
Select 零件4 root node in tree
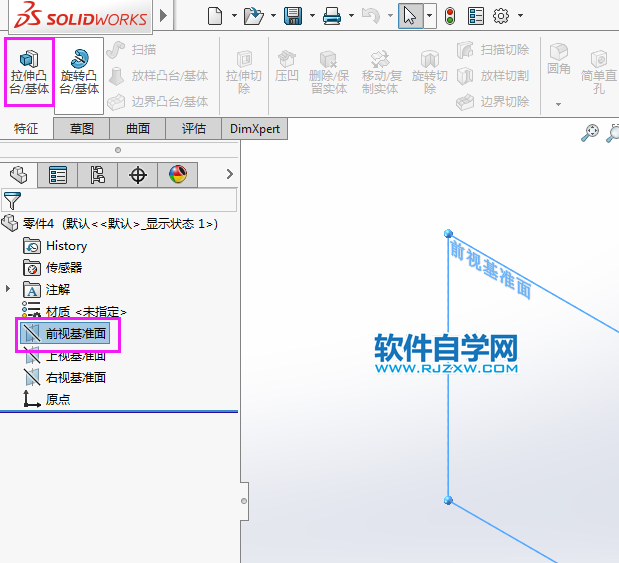coord(110,223)
